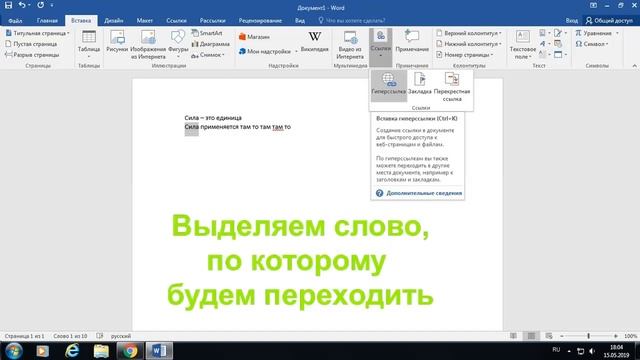This screenshot has height=360, width=640.
Task: Switch to the Mailings (Рассылки) tab
Action: (x=212, y=20)
